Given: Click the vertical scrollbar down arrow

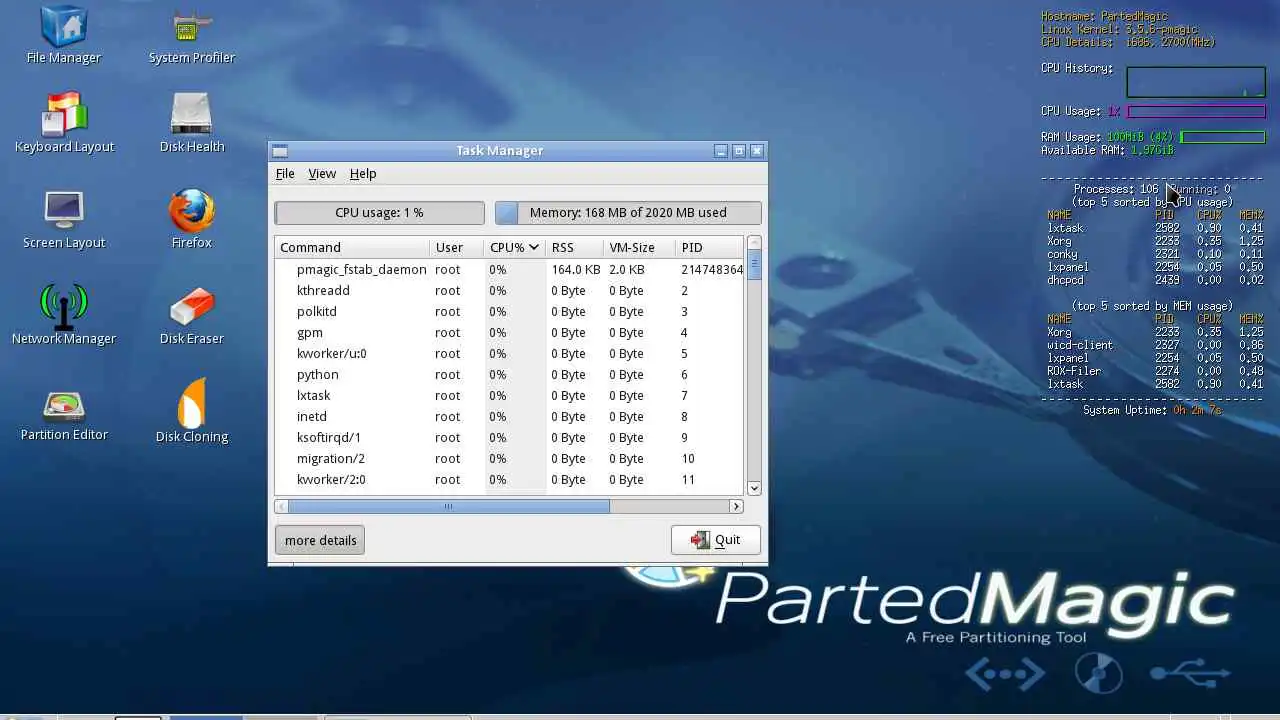Looking at the screenshot, I should 754,488.
